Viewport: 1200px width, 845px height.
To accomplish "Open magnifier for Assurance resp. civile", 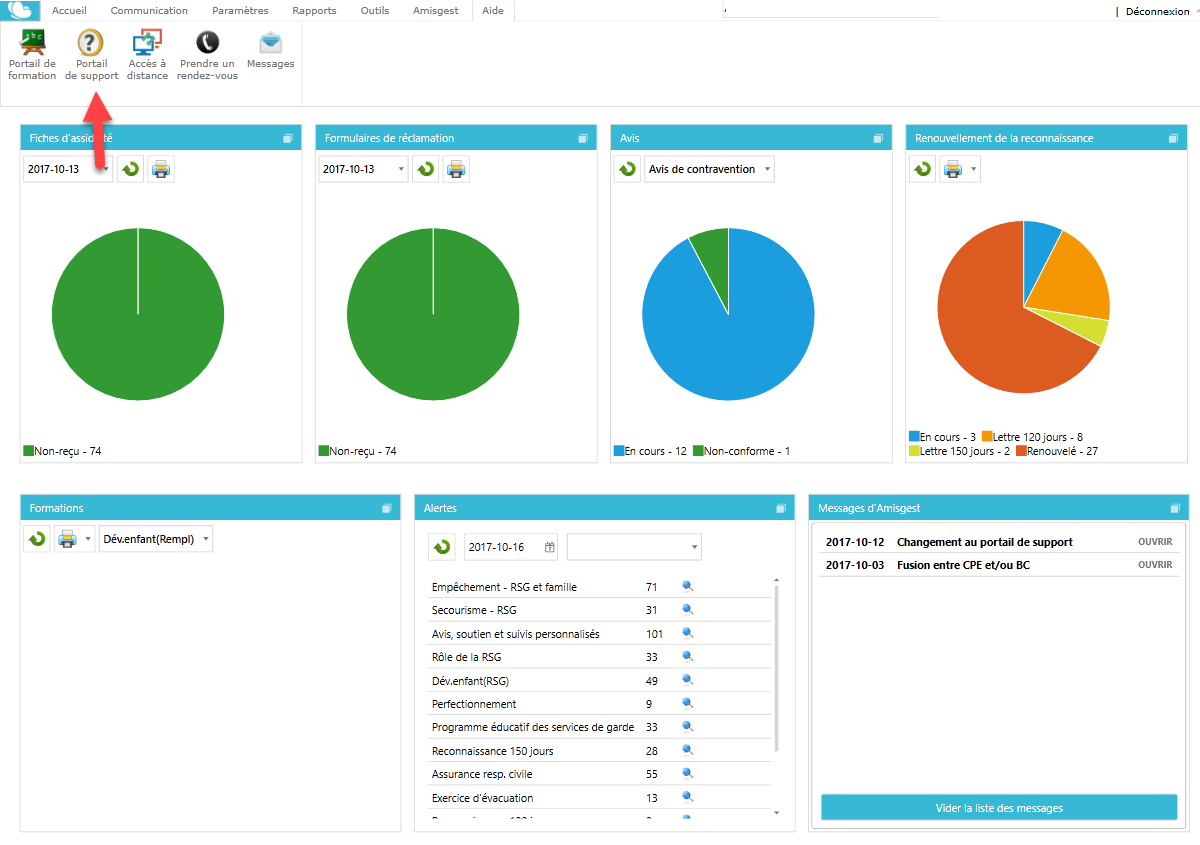I will 687,774.
